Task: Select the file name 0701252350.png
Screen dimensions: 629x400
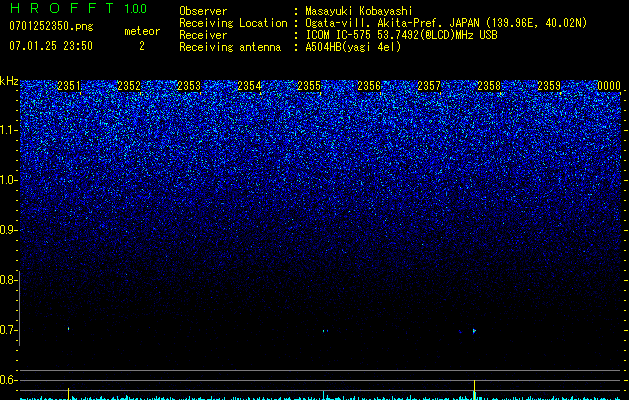Action: click(51, 26)
